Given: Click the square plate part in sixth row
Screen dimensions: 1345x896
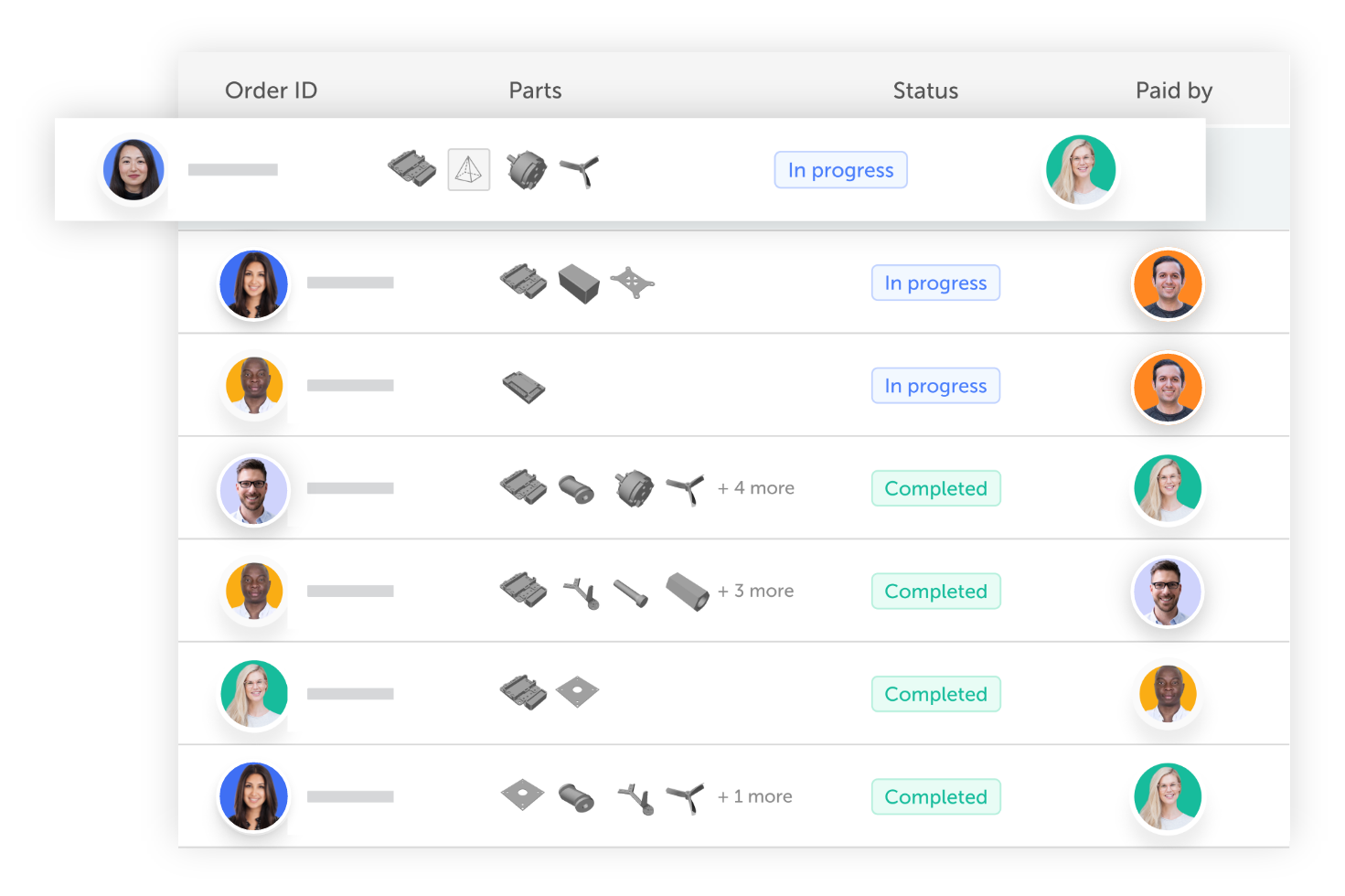Looking at the screenshot, I should coord(577,692).
